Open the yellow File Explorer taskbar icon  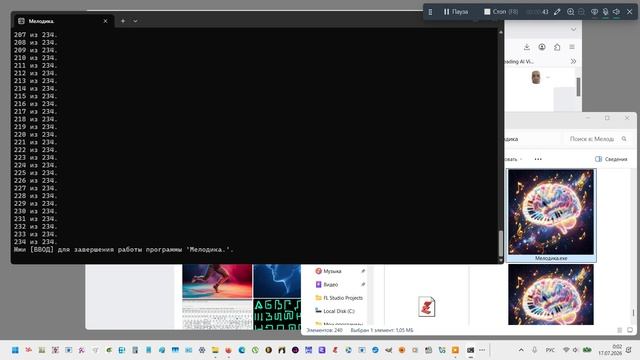coord(215,350)
